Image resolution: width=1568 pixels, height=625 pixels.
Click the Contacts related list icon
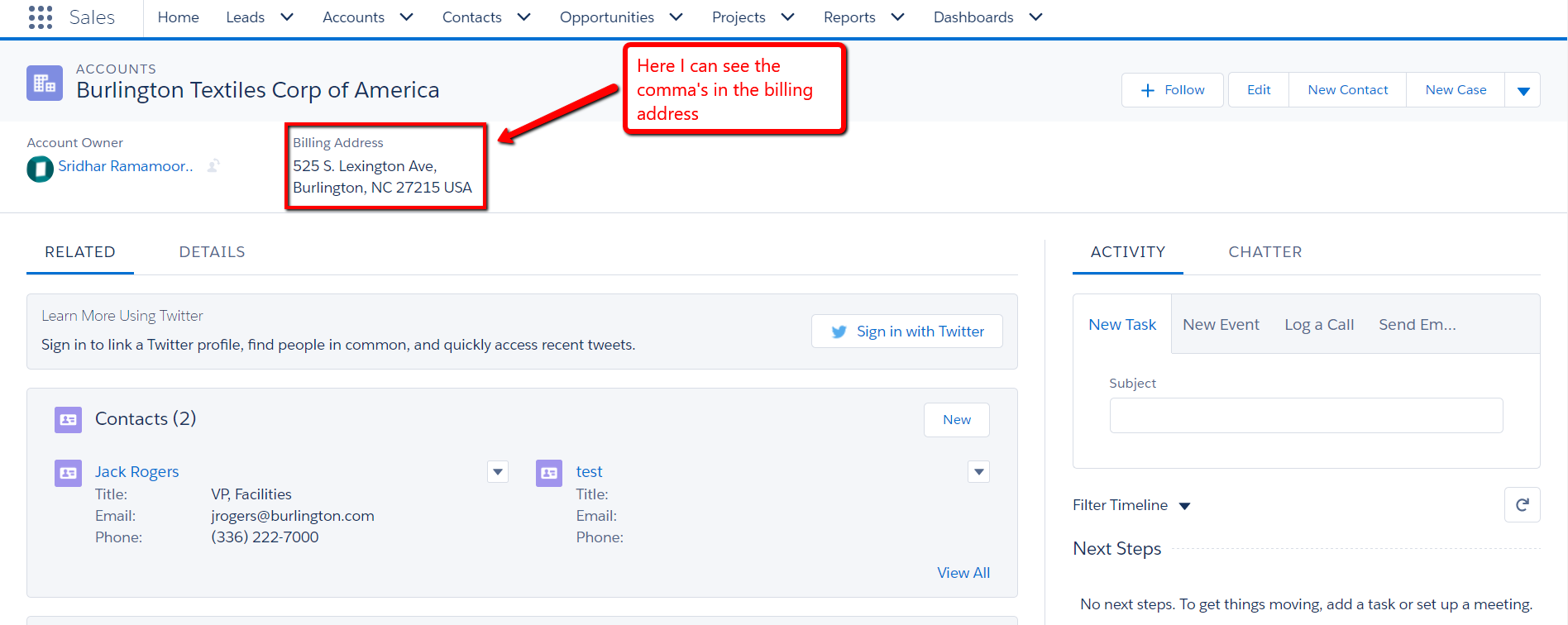pos(68,420)
